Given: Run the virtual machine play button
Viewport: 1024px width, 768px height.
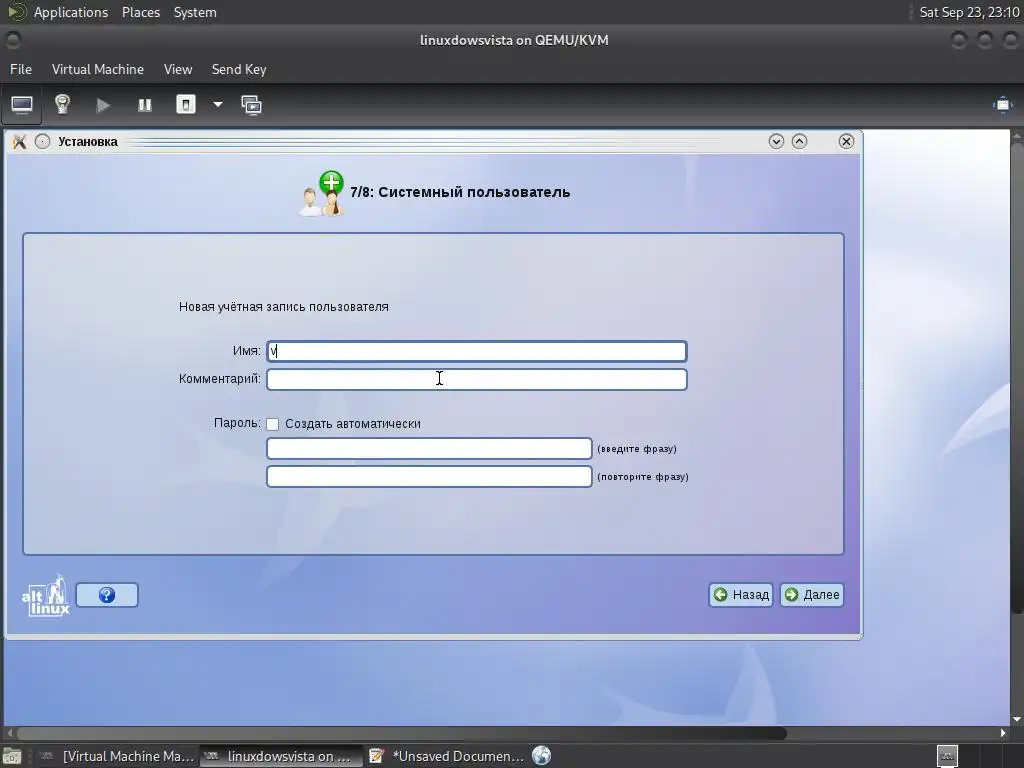Looking at the screenshot, I should 103,105.
